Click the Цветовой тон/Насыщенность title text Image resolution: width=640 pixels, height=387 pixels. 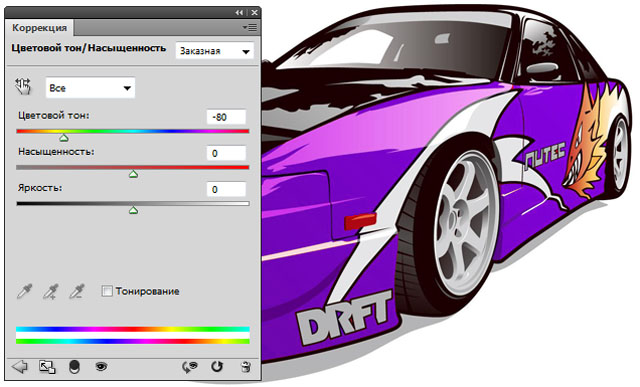[x=89, y=48]
